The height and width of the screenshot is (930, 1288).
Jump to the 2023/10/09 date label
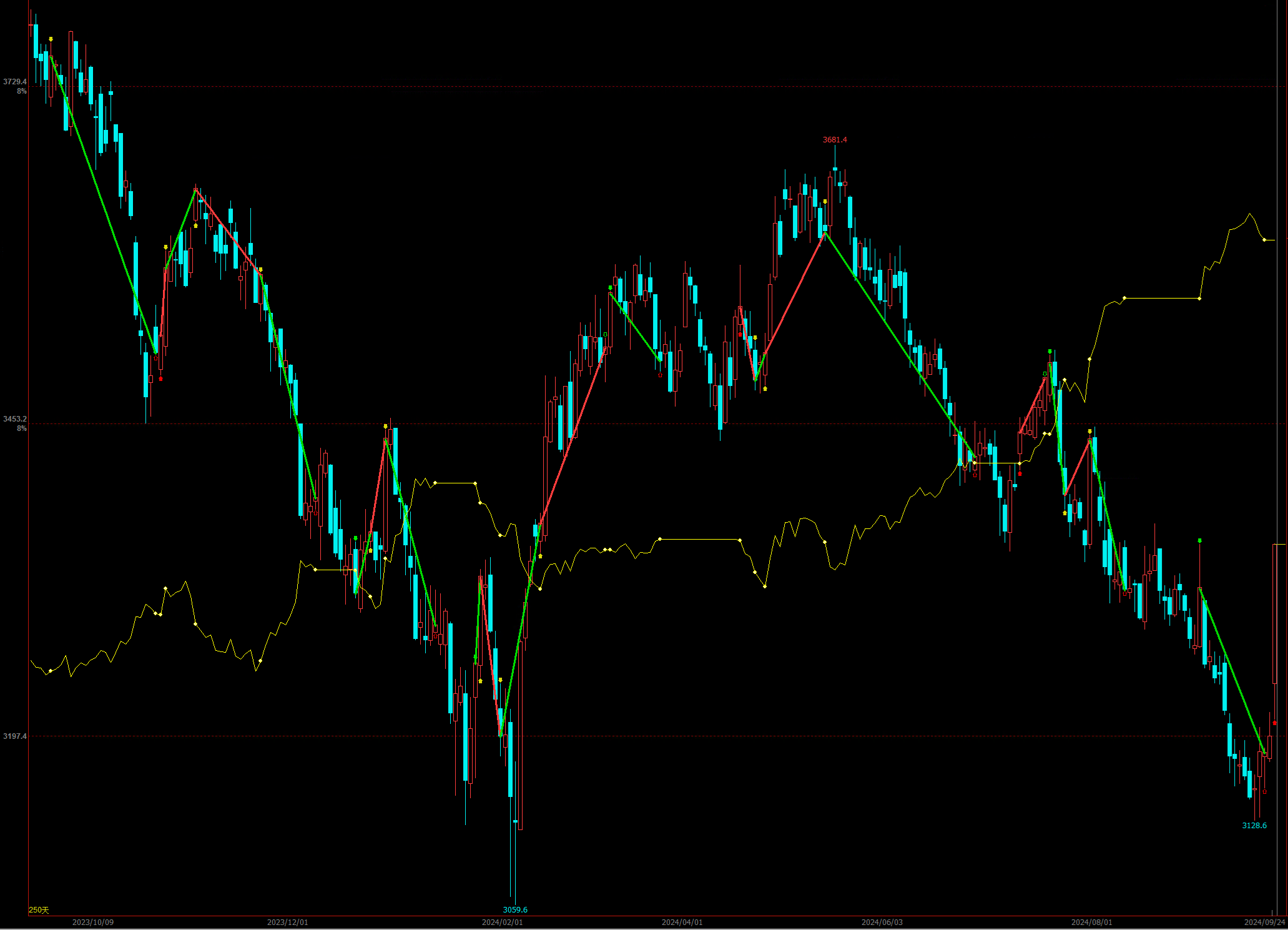(93, 923)
